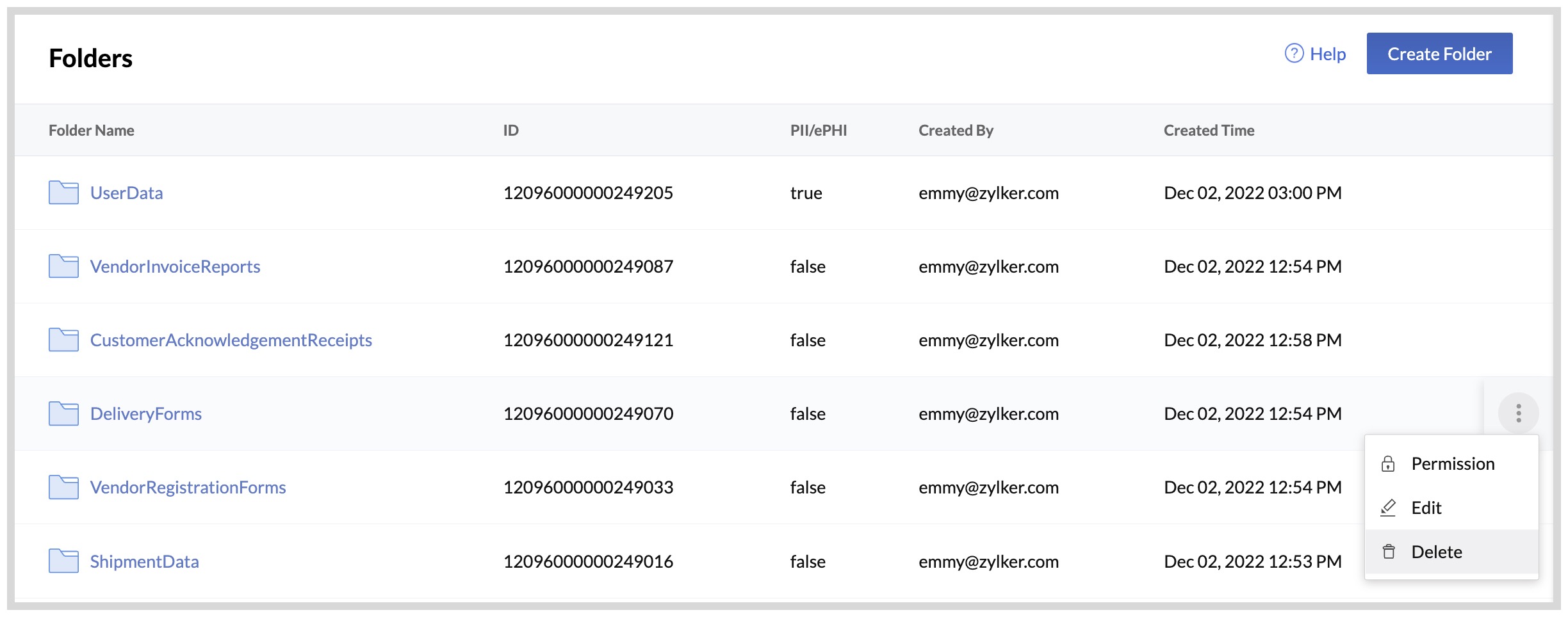This screenshot has height=617, width=1568.
Task: Open the UserData folder link
Action: [126, 193]
